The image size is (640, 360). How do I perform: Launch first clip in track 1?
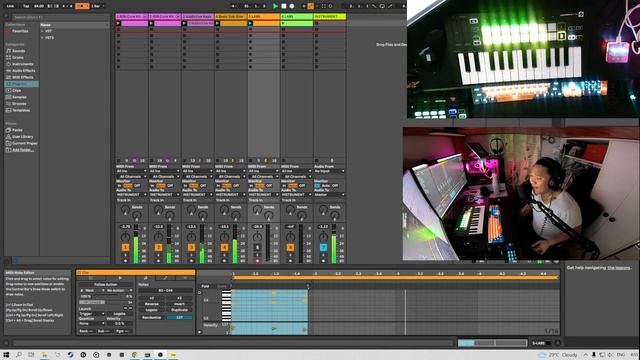click(119, 24)
